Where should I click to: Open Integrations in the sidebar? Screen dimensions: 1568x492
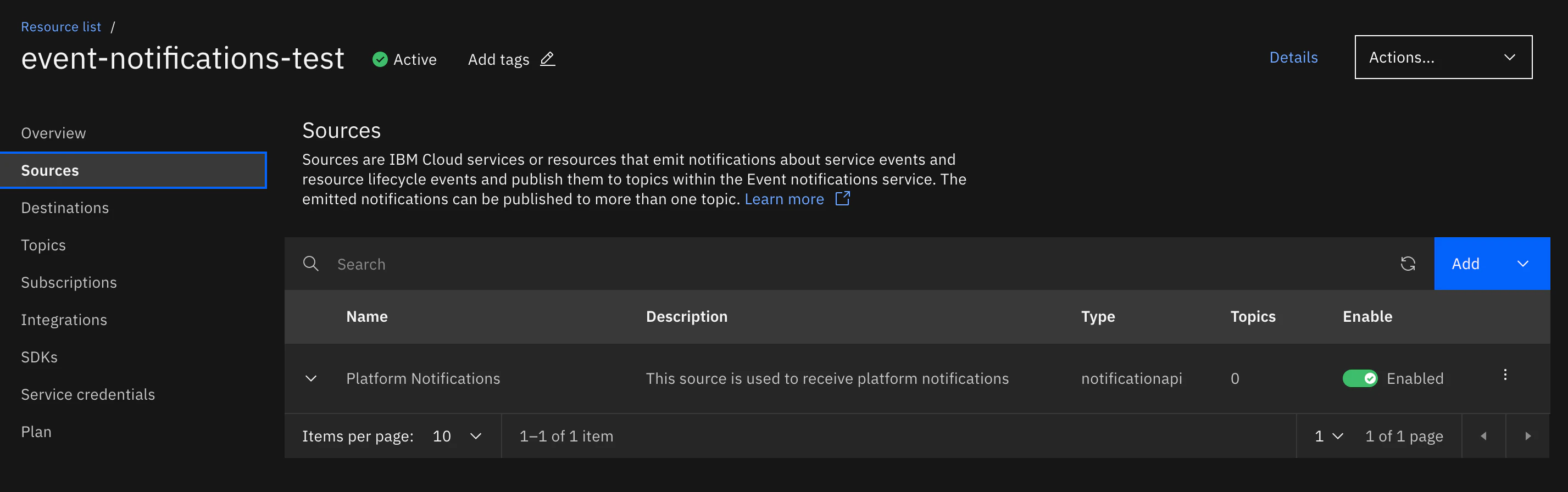64,320
